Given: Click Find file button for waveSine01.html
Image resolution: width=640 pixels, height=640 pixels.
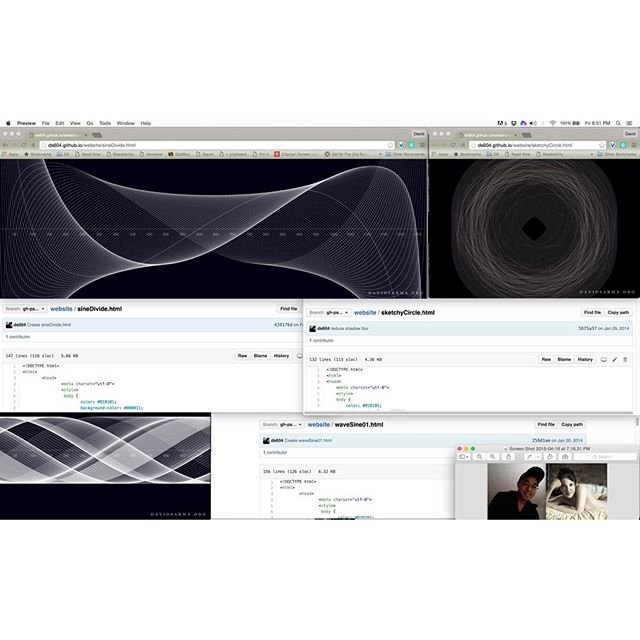Looking at the screenshot, I should 546,425.
